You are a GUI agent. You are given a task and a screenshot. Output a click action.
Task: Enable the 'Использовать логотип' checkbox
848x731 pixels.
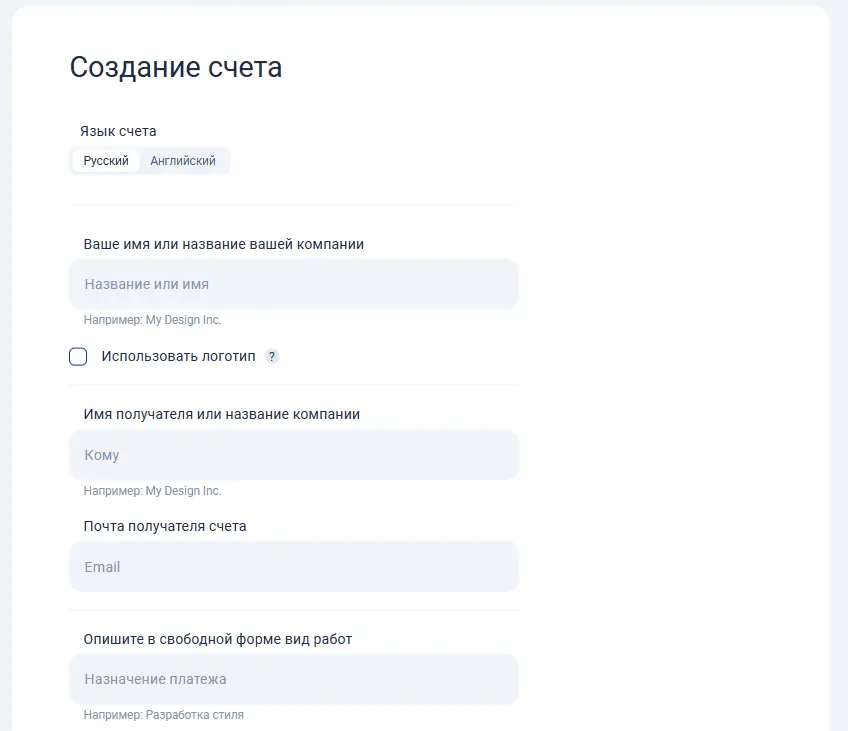click(x=78, y=357)
